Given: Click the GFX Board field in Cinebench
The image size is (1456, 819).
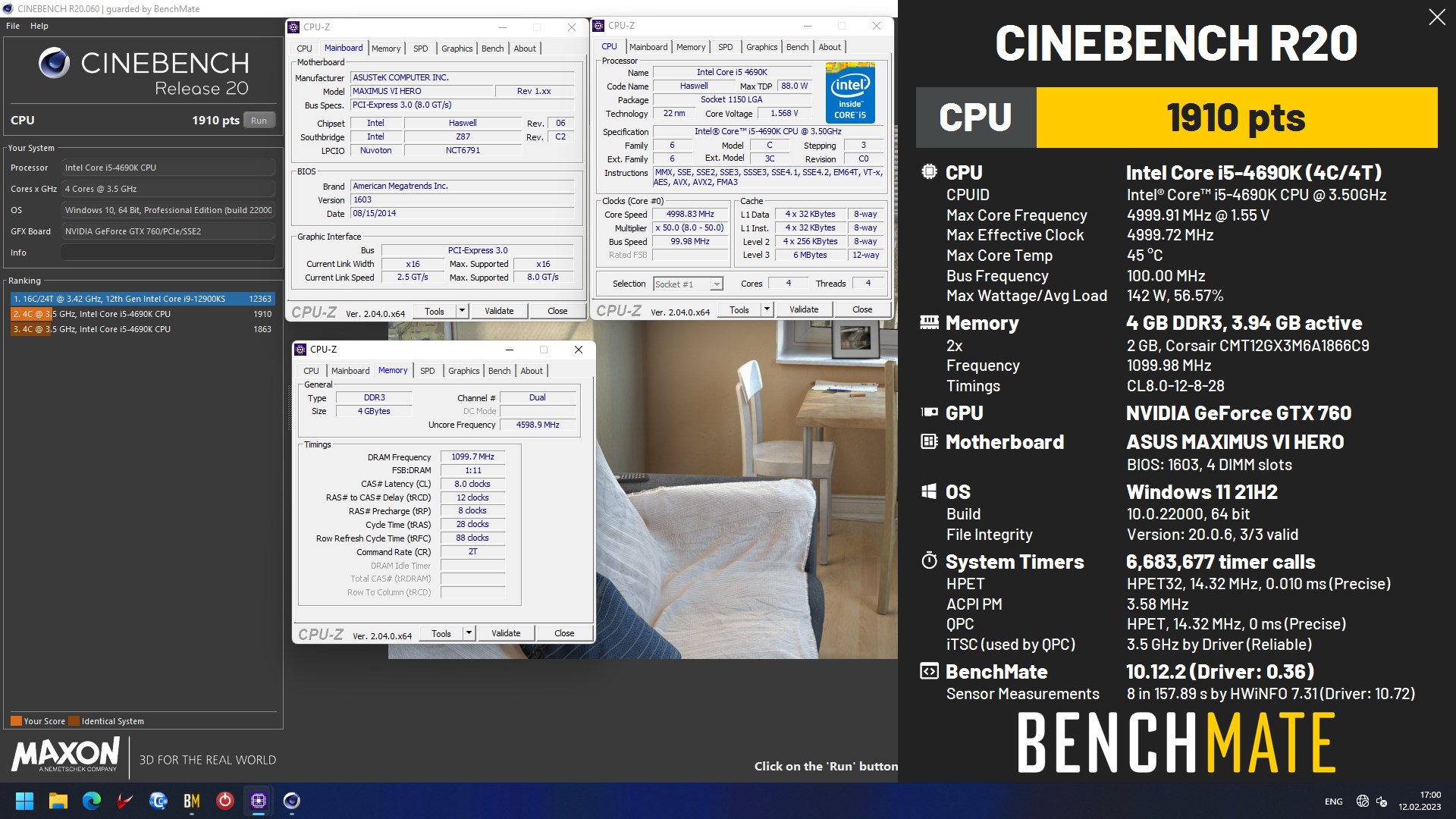Looking at the screenshot, I should [x=168, y=231].
